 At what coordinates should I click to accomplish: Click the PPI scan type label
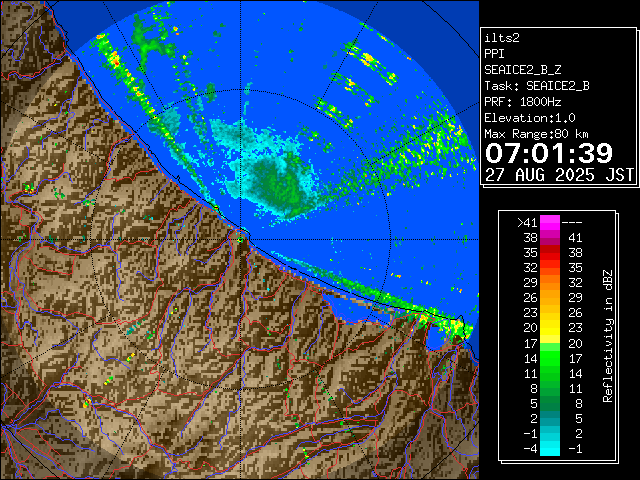tap(494, 54)
